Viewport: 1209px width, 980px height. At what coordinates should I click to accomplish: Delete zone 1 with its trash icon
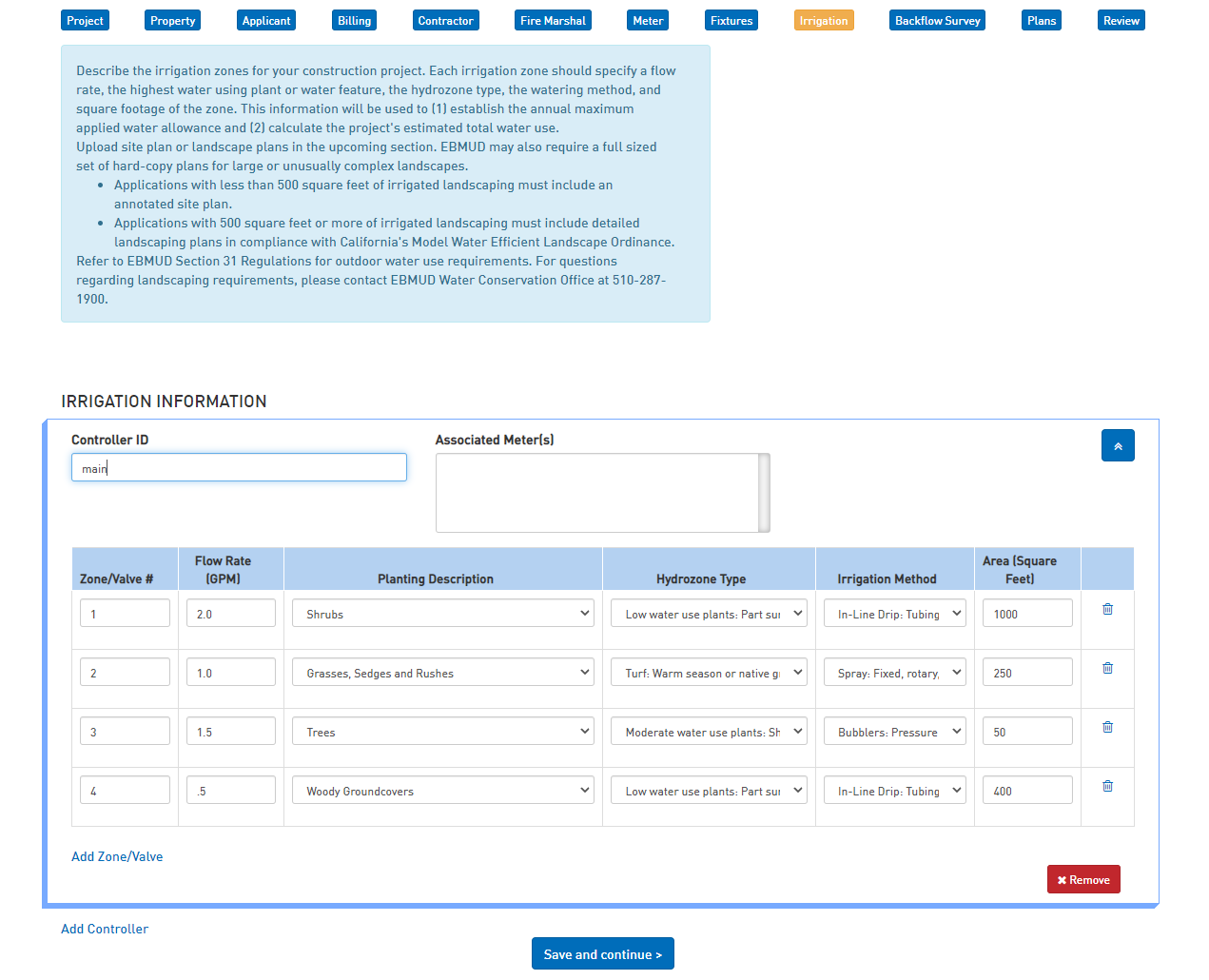tap(1107, 609)
